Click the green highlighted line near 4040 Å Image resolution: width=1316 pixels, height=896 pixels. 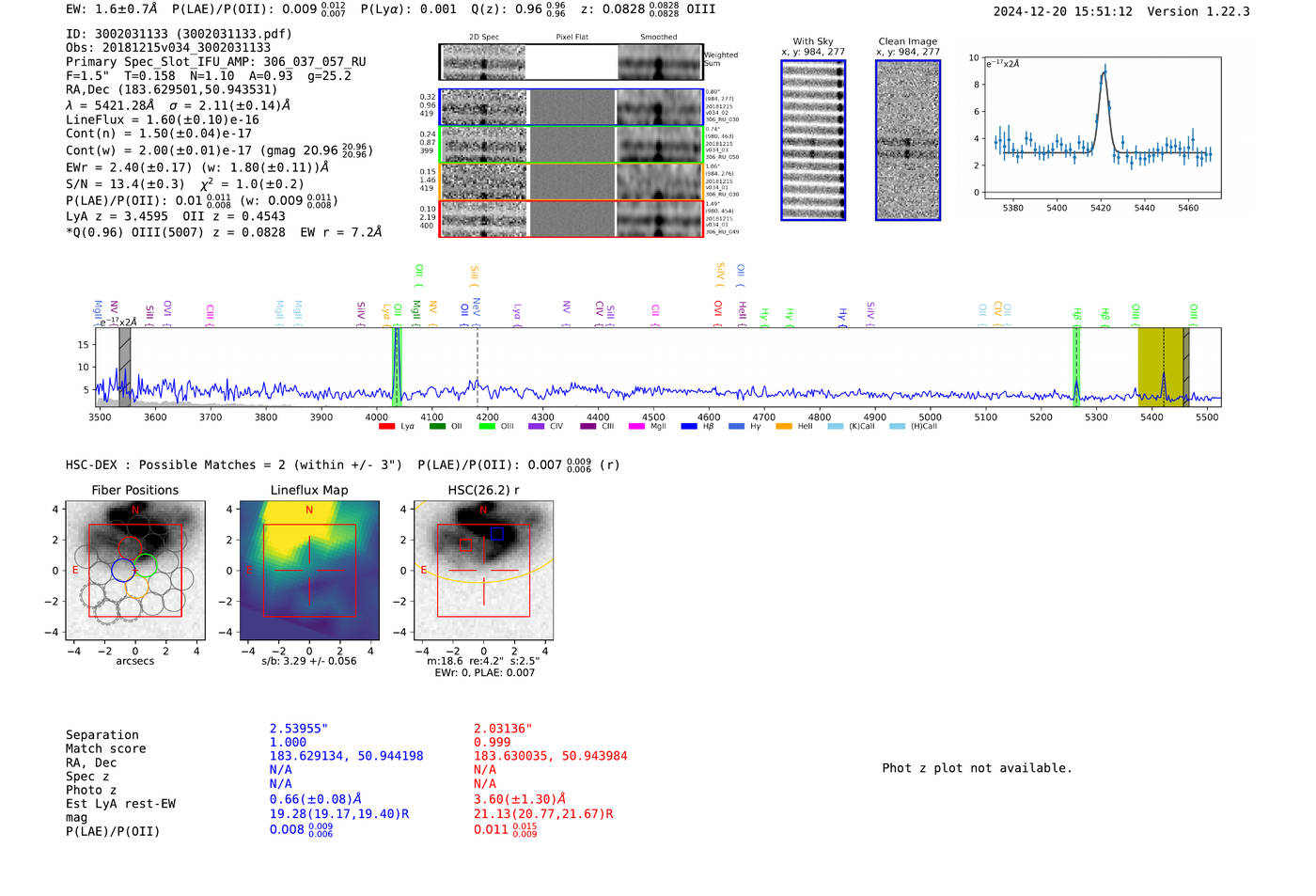pyautogui.click(x=397, y=367)
